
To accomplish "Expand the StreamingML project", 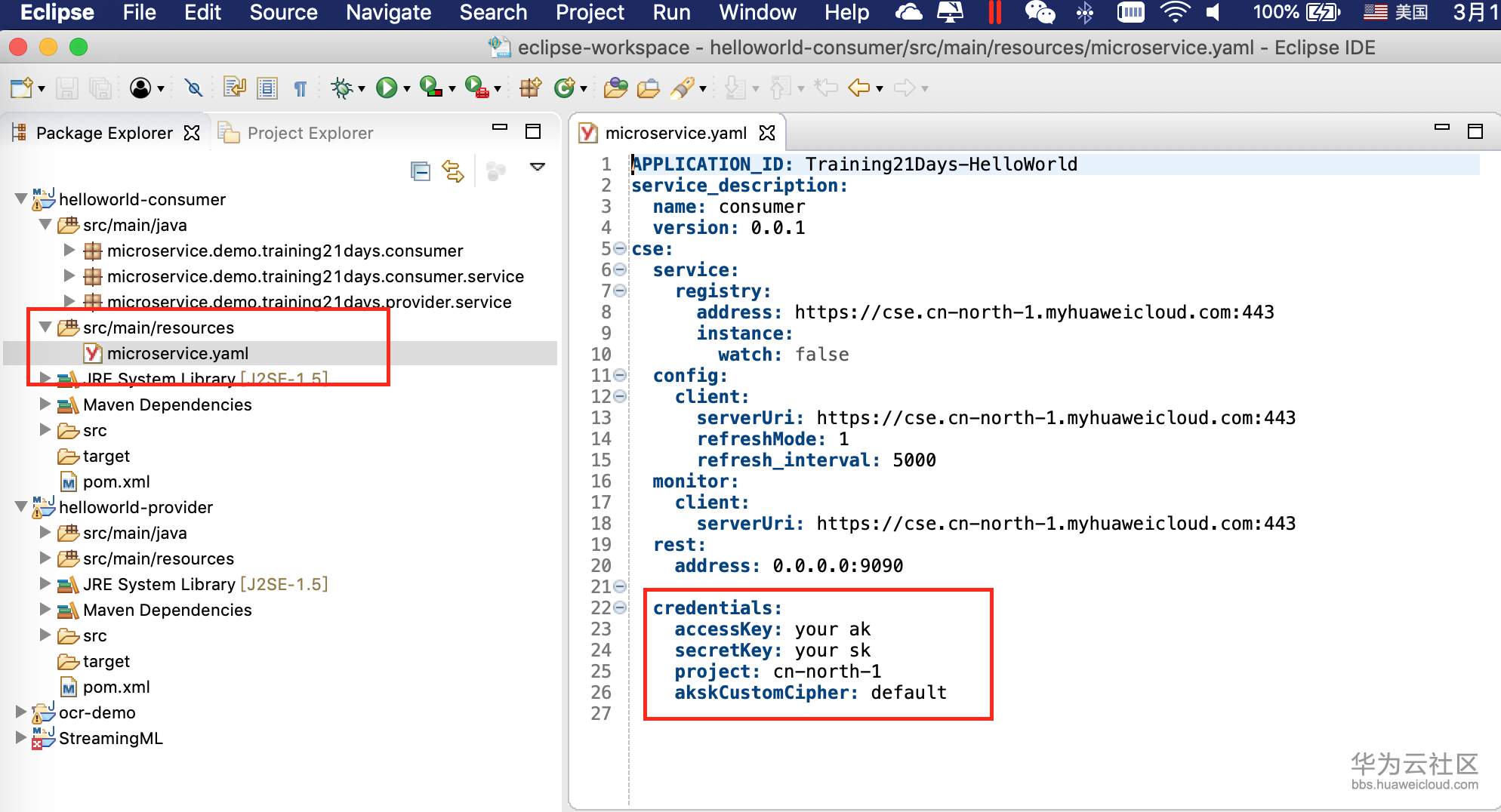I will click(x=21, y=737).
